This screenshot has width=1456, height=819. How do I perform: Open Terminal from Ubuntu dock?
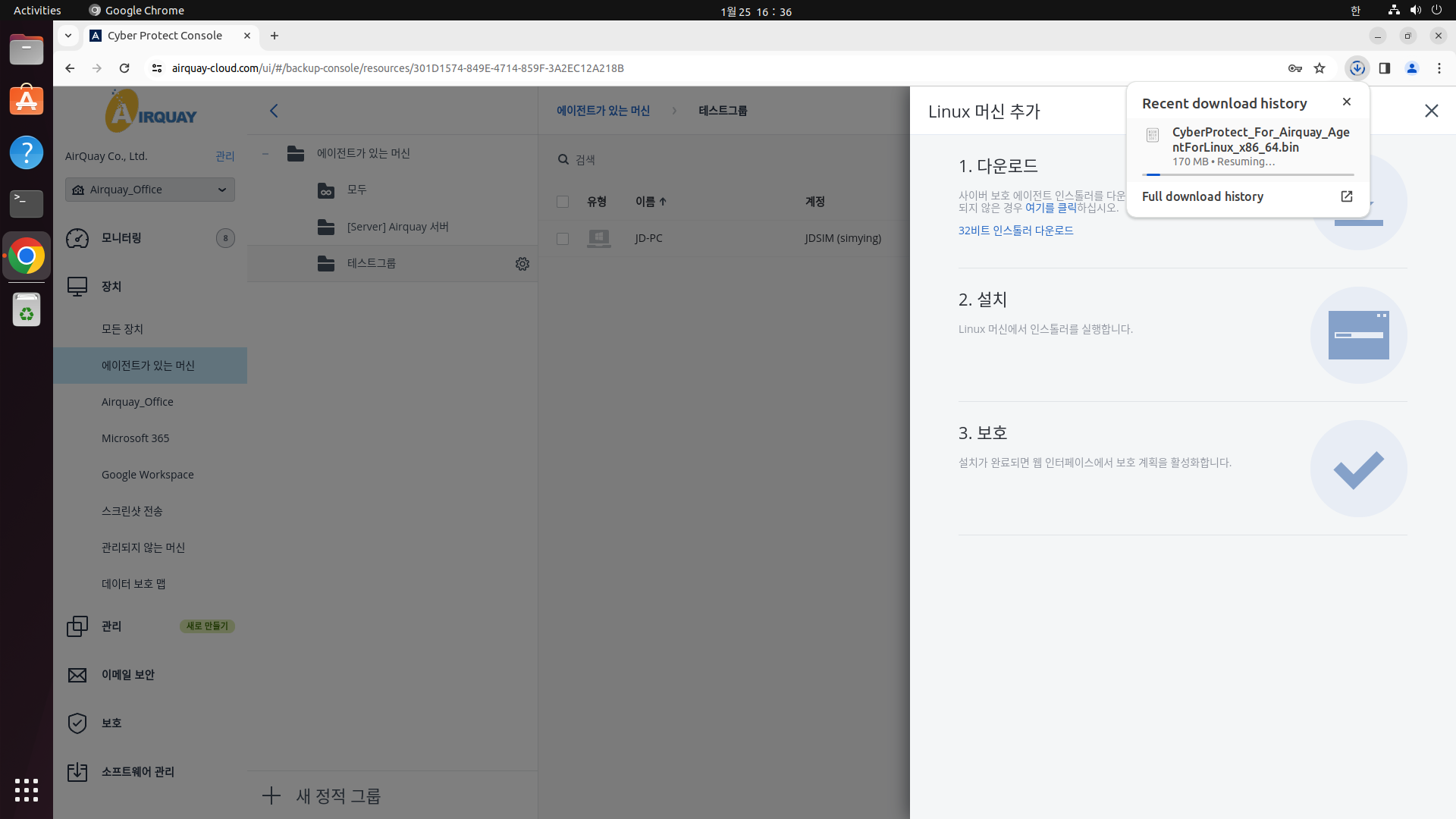tap(27, 202)
